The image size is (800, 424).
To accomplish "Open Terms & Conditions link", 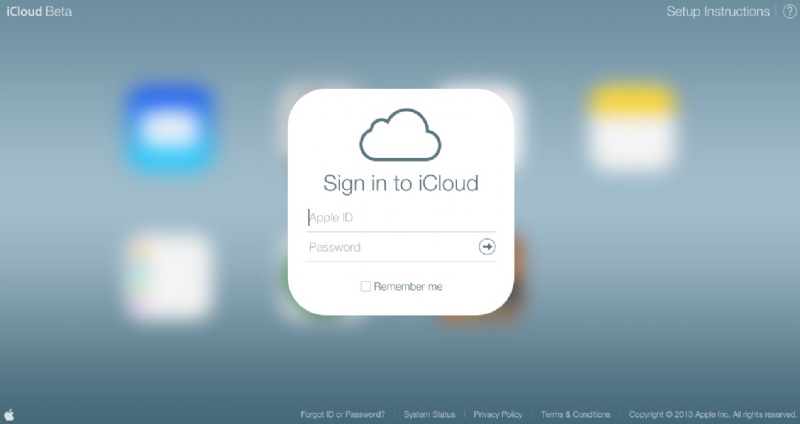I will [576, 414].
